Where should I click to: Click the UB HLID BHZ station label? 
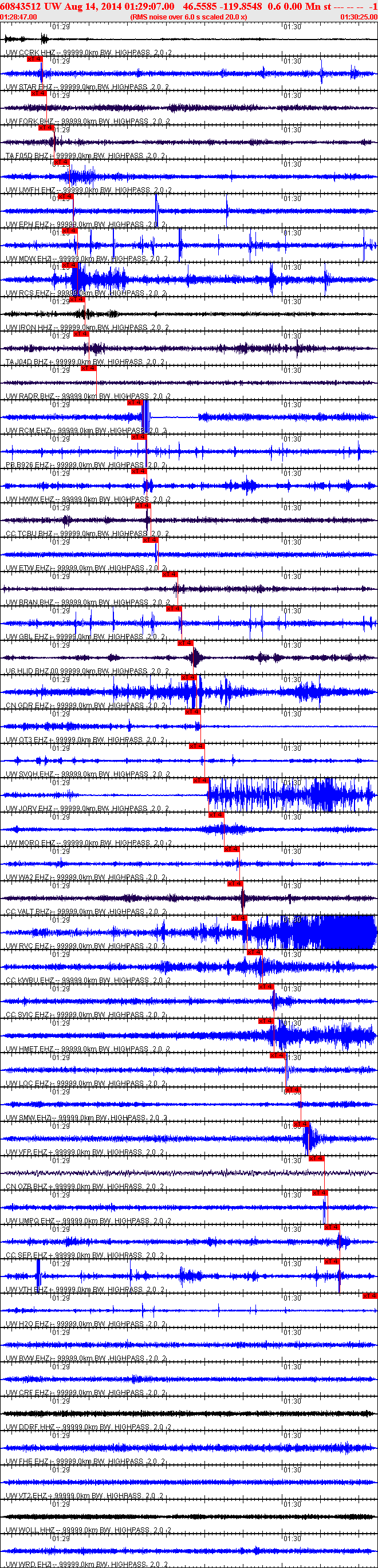27,671
